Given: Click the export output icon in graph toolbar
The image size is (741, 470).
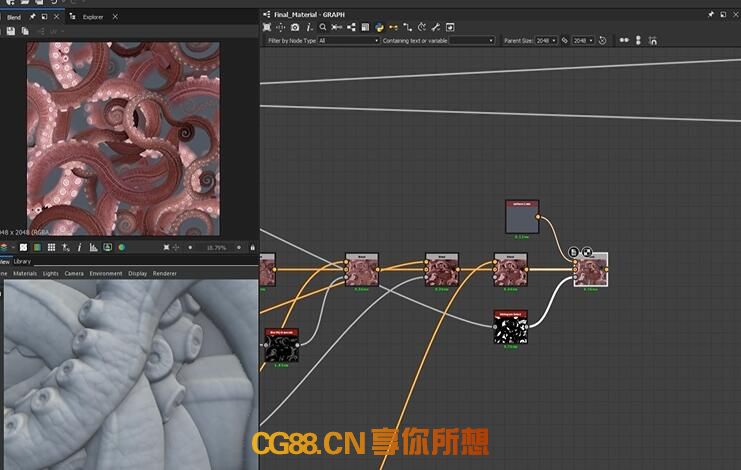Looking at the screenshot, I should pyautogui.click(x=450, y=27).
